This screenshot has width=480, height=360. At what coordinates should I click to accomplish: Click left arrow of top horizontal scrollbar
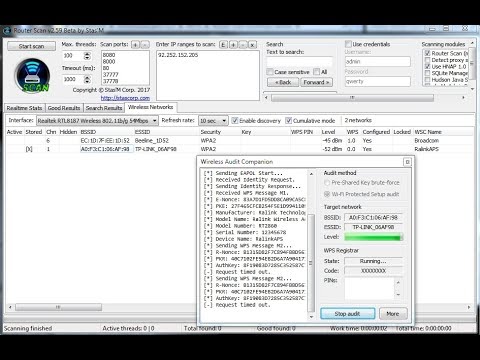[266, 98]
